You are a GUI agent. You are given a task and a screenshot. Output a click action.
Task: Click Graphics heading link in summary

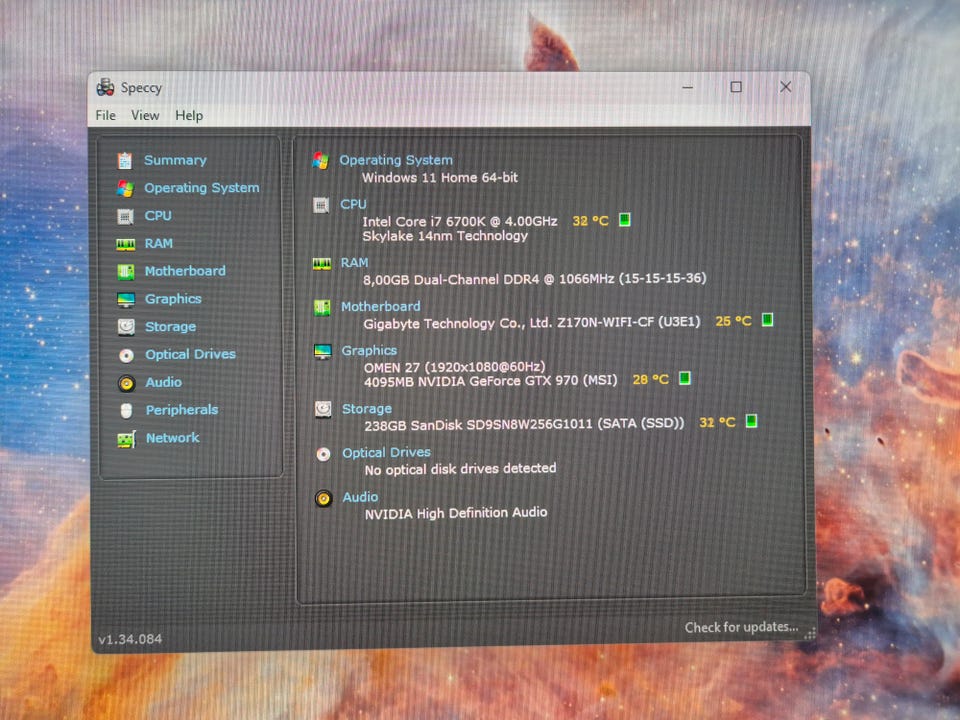coord(369,351)
